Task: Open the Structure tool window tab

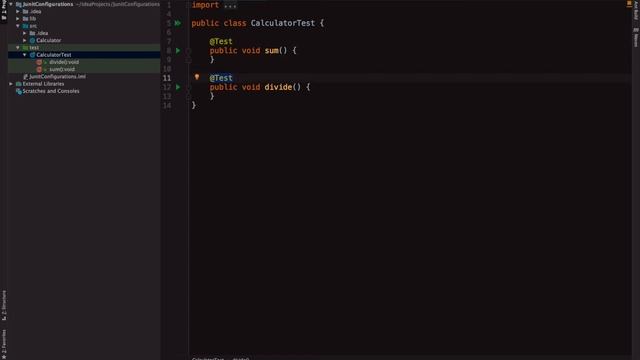Action: [x=4, y=305]
